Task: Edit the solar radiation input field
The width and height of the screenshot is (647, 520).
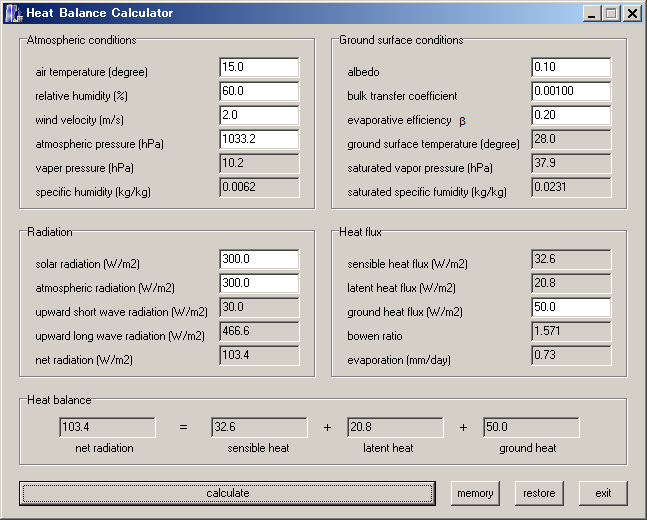Action: pos(259,259)
